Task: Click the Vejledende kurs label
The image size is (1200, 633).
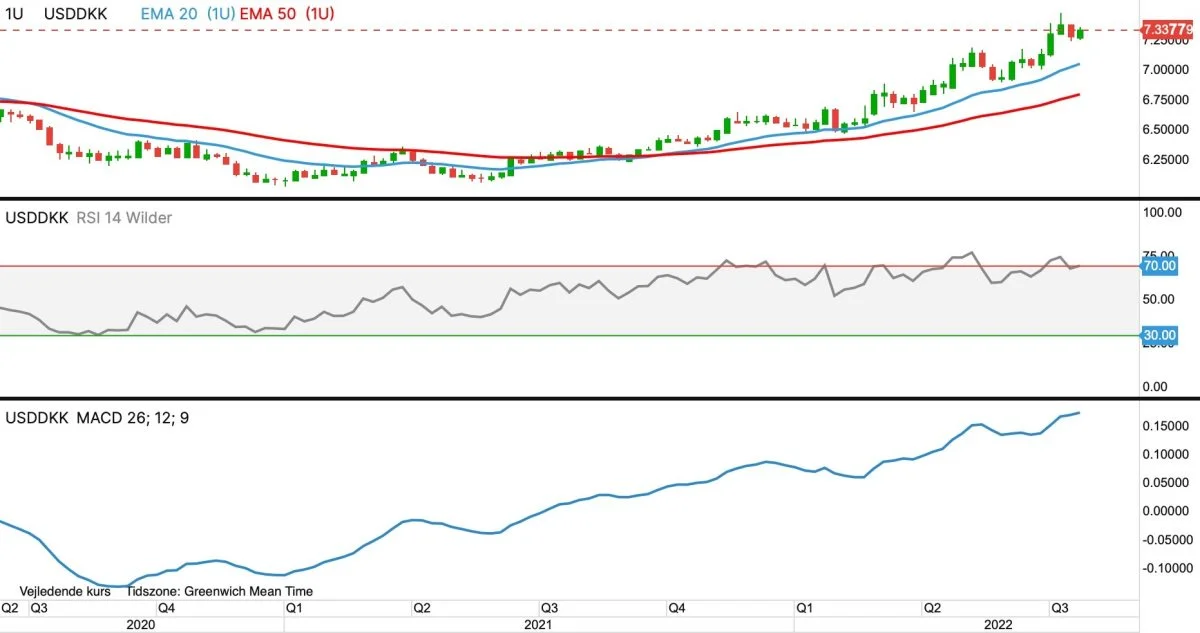Action: coord(65,591)
